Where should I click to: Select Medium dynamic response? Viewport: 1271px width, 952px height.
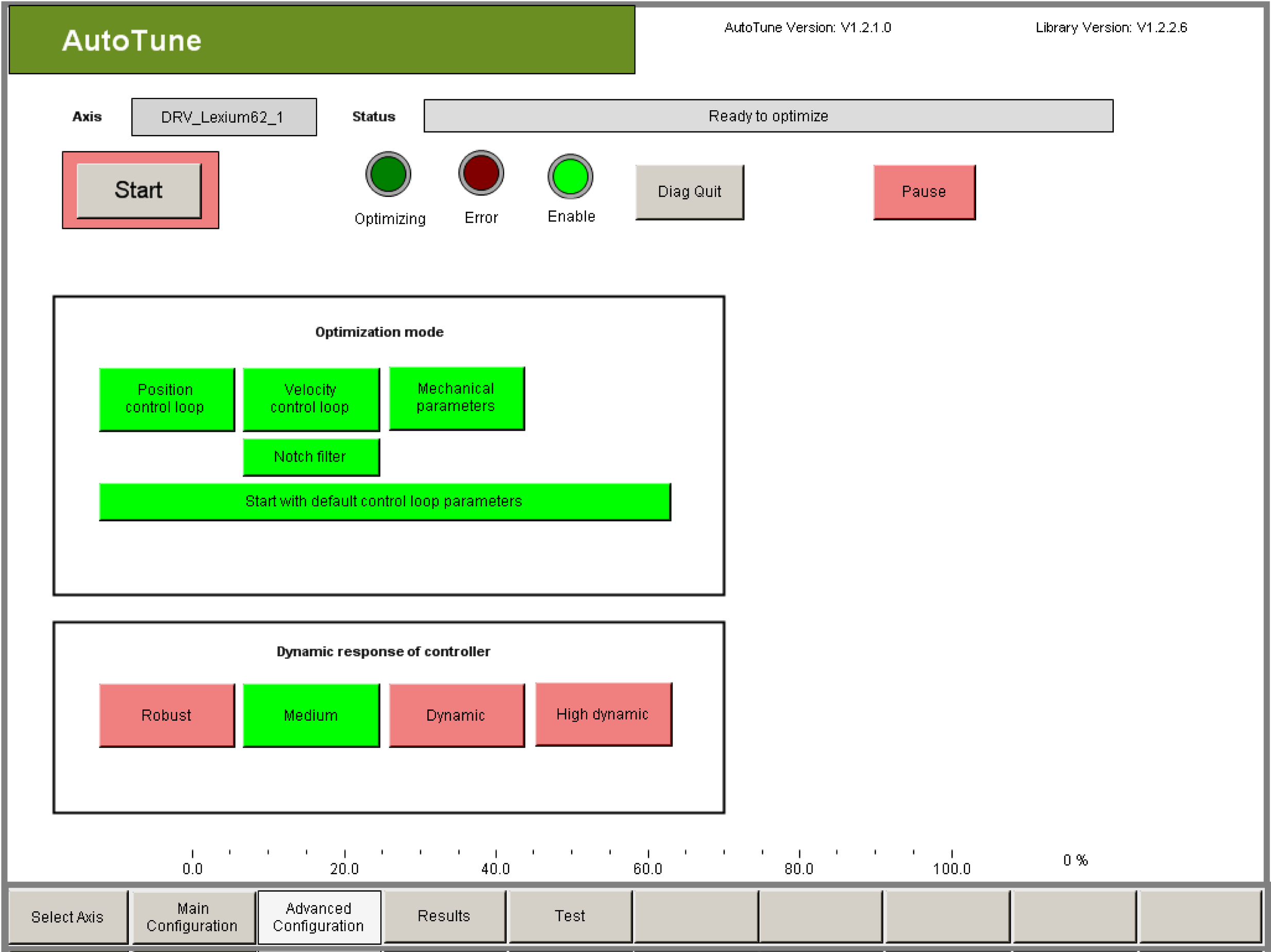click(x=311, y=715)
